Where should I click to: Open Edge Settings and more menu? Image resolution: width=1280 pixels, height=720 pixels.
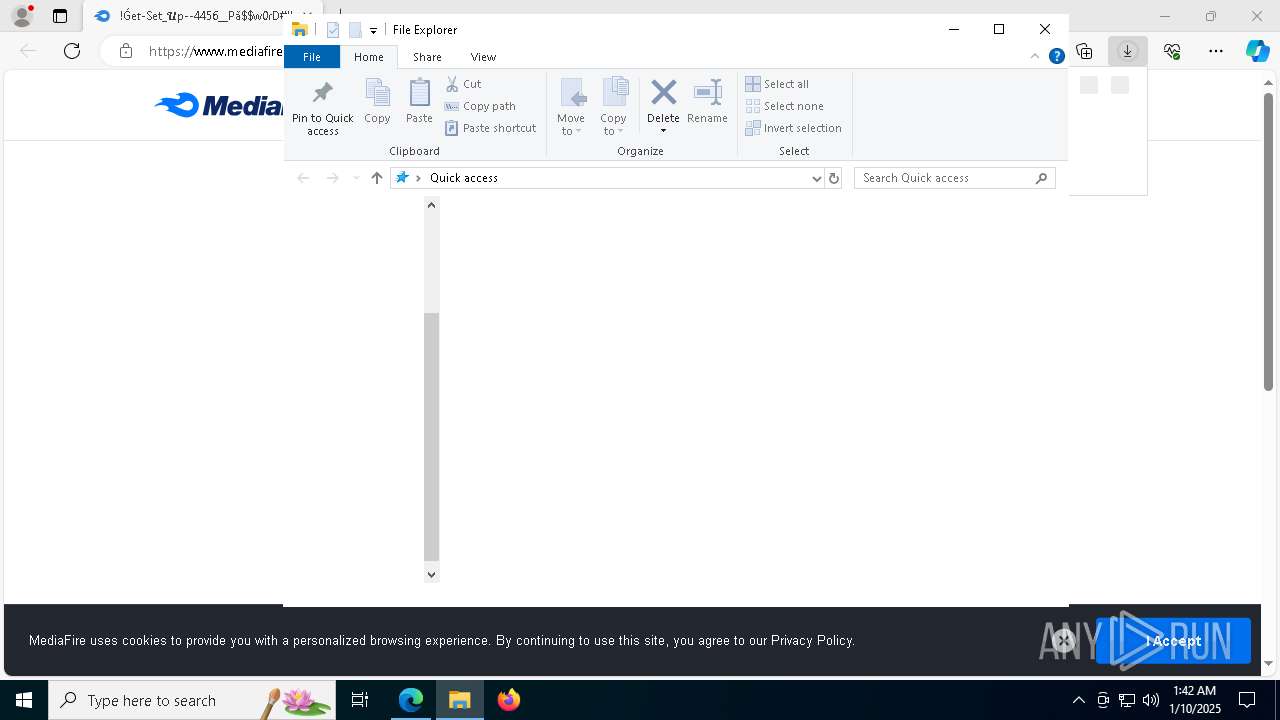[1216, 51]
